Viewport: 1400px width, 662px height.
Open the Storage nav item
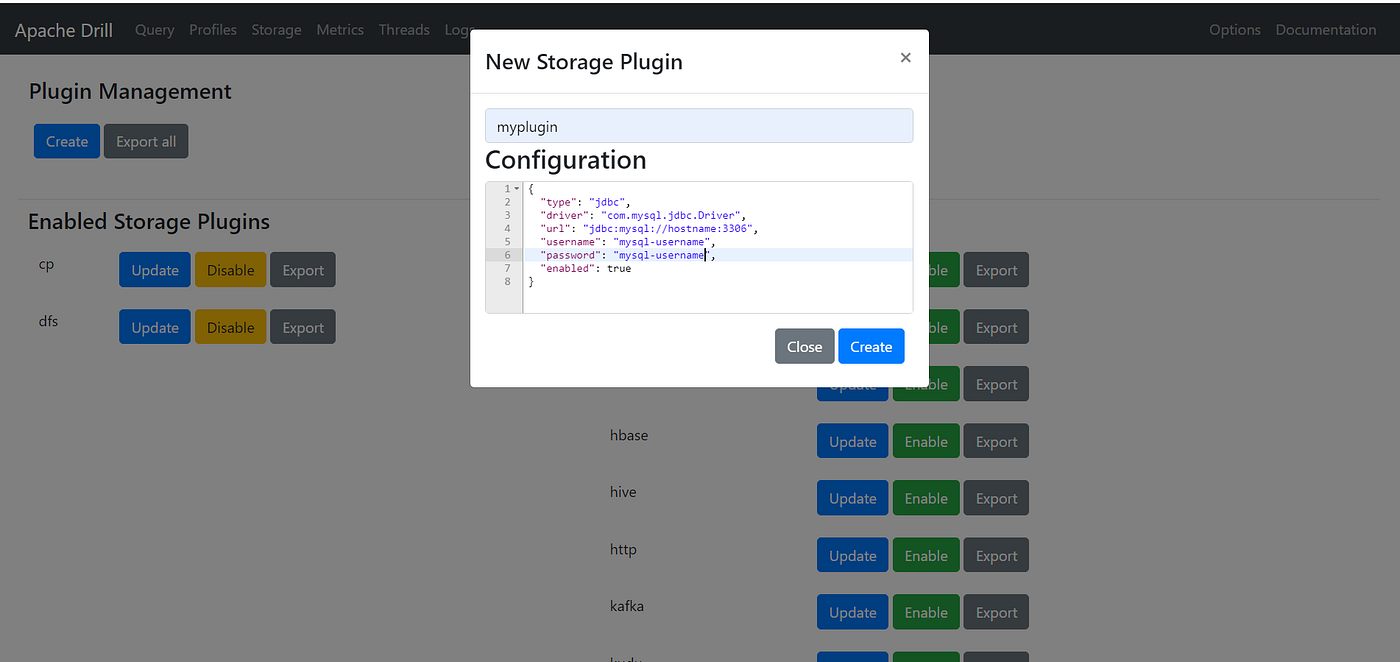pos(276,30)
